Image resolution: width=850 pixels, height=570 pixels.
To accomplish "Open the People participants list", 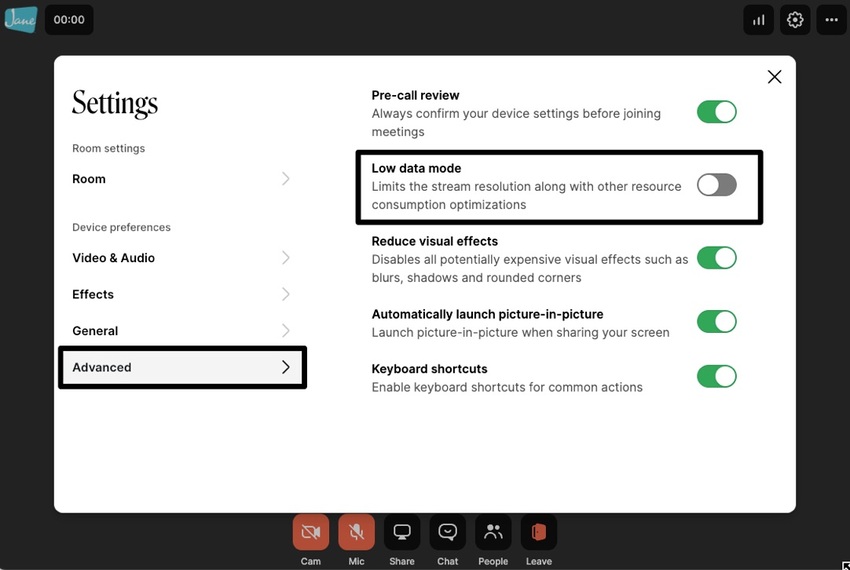I will pos(493,532).
